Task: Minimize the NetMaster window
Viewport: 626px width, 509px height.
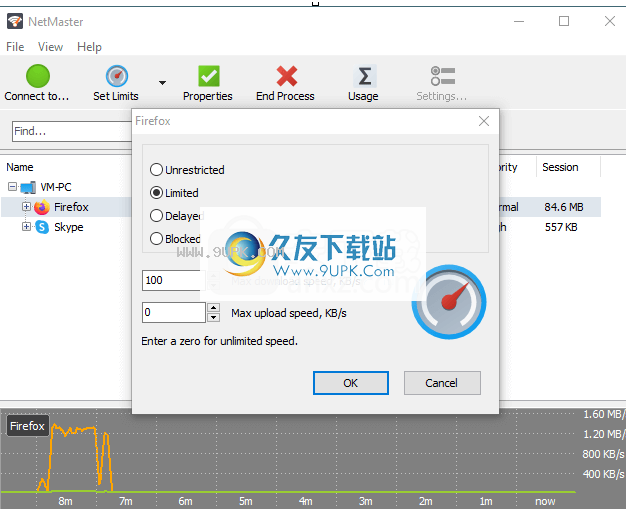Action: coord(519,21)
